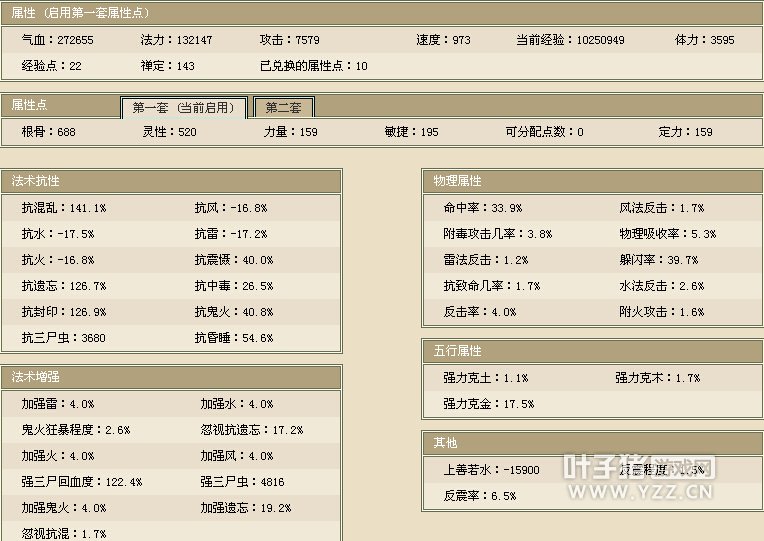Click the 命中率 33.9% entry
Image resolution: width=764 pixels, height=541 pixels.
(483, 208)
